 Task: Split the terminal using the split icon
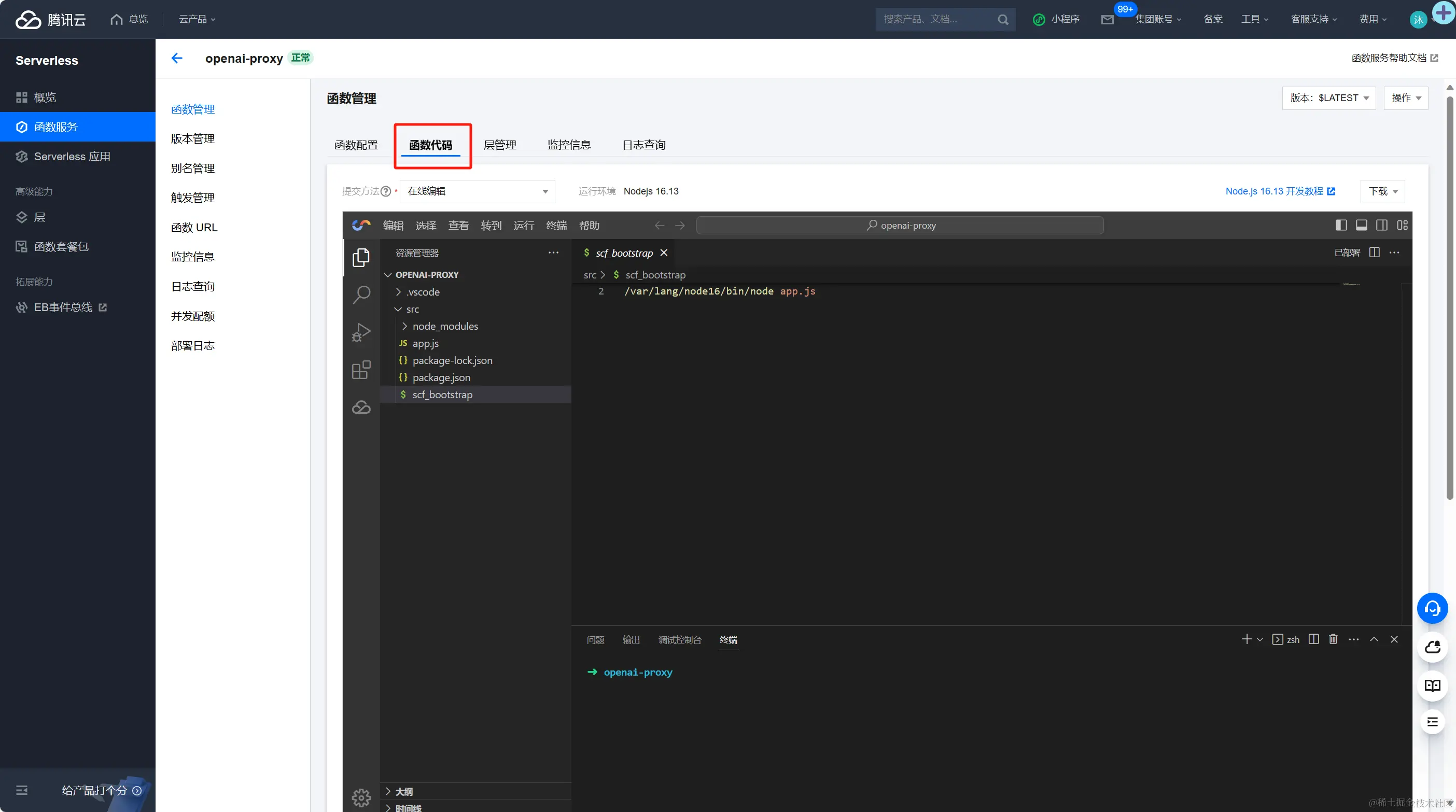(1313, 639)
